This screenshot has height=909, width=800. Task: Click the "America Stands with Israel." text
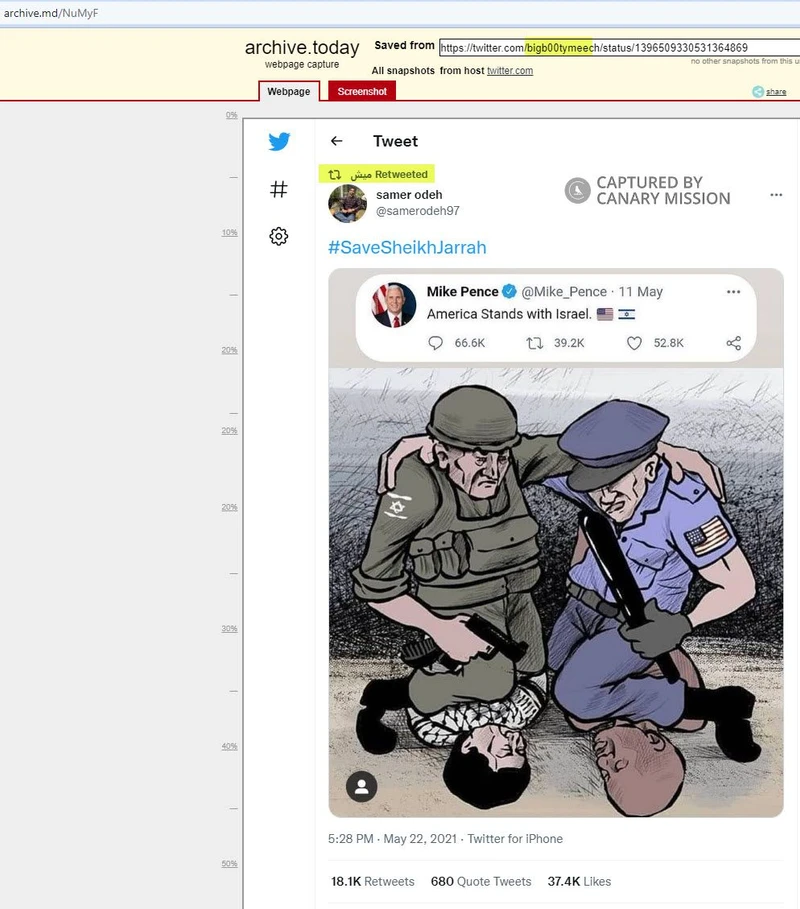(x=509, y=314)
